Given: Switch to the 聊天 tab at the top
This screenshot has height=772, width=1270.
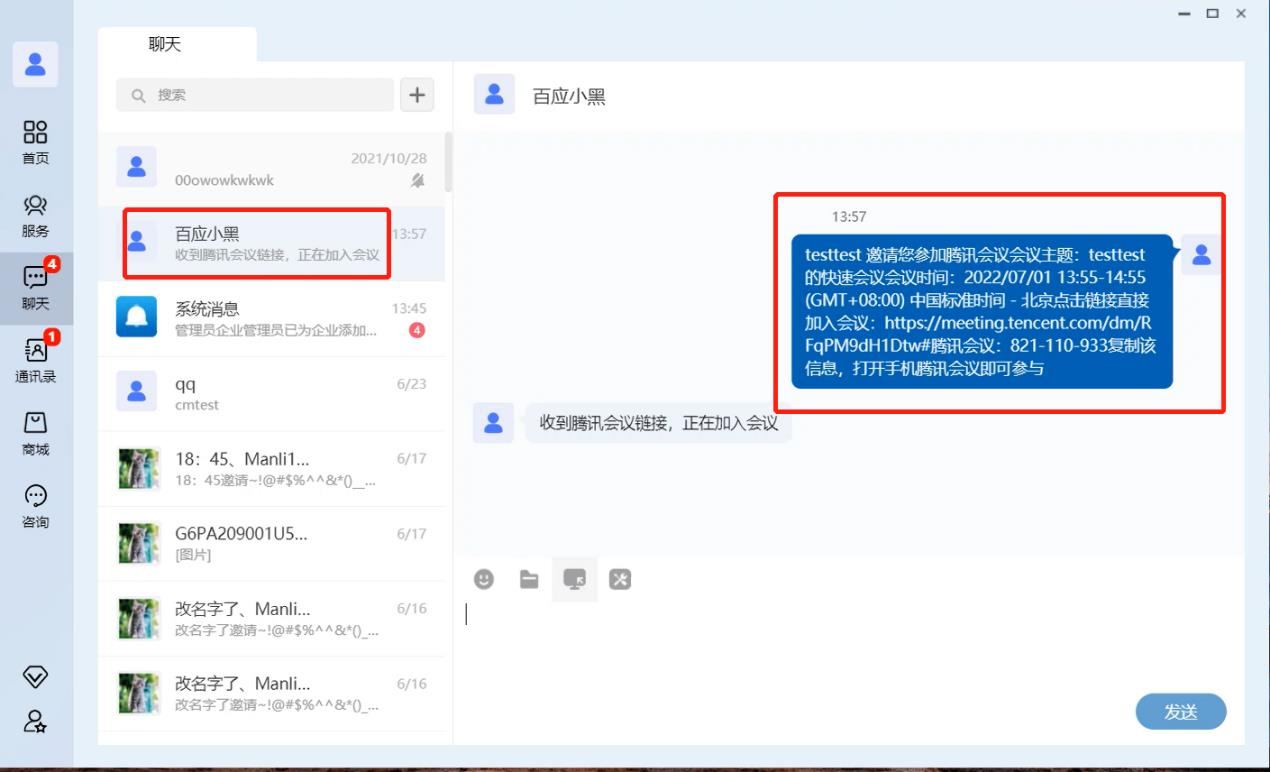Looking at the screenshot, I should tap(165, 44).
